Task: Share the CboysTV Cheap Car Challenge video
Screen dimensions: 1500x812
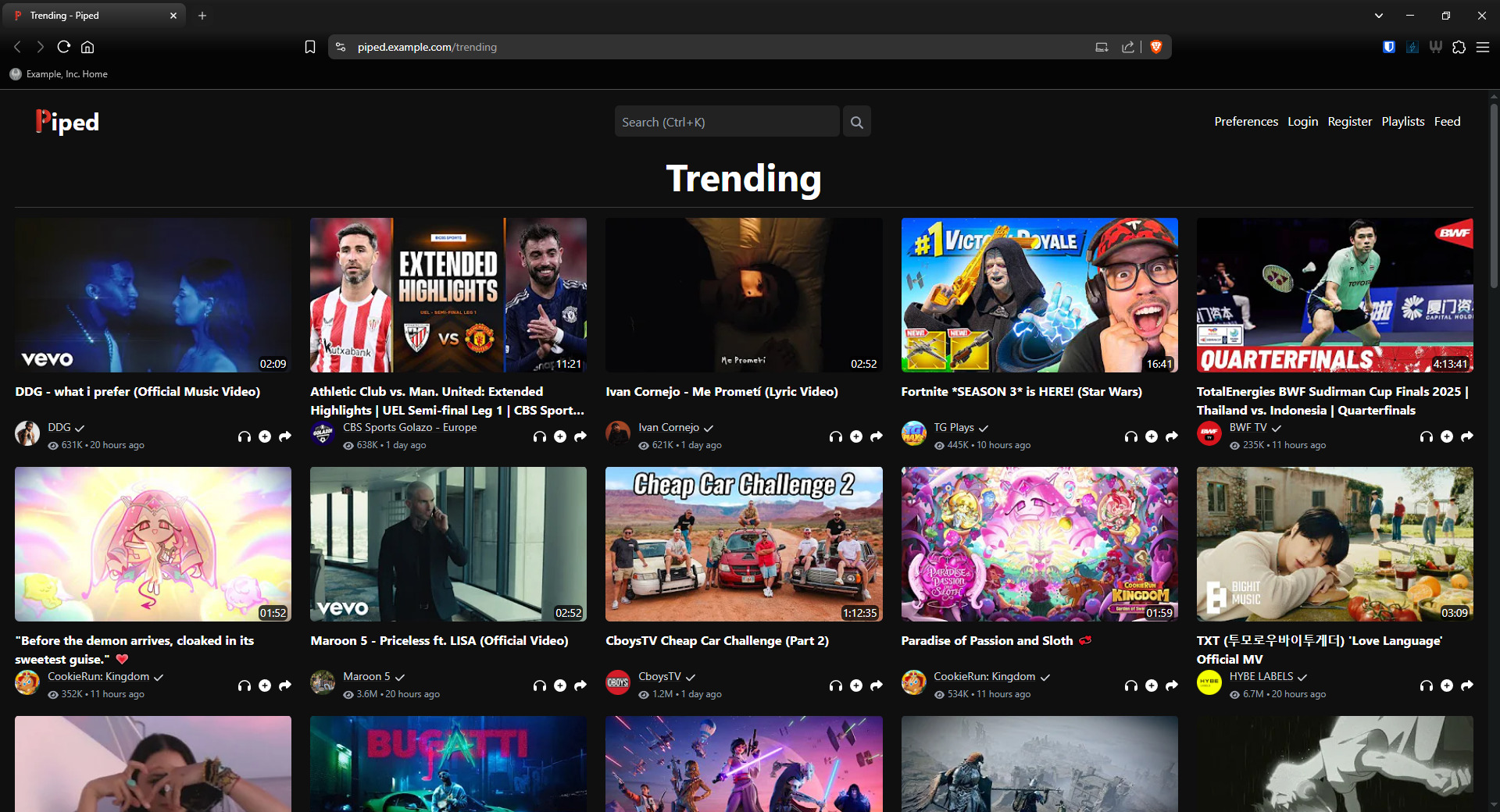Action: [876, 686]
